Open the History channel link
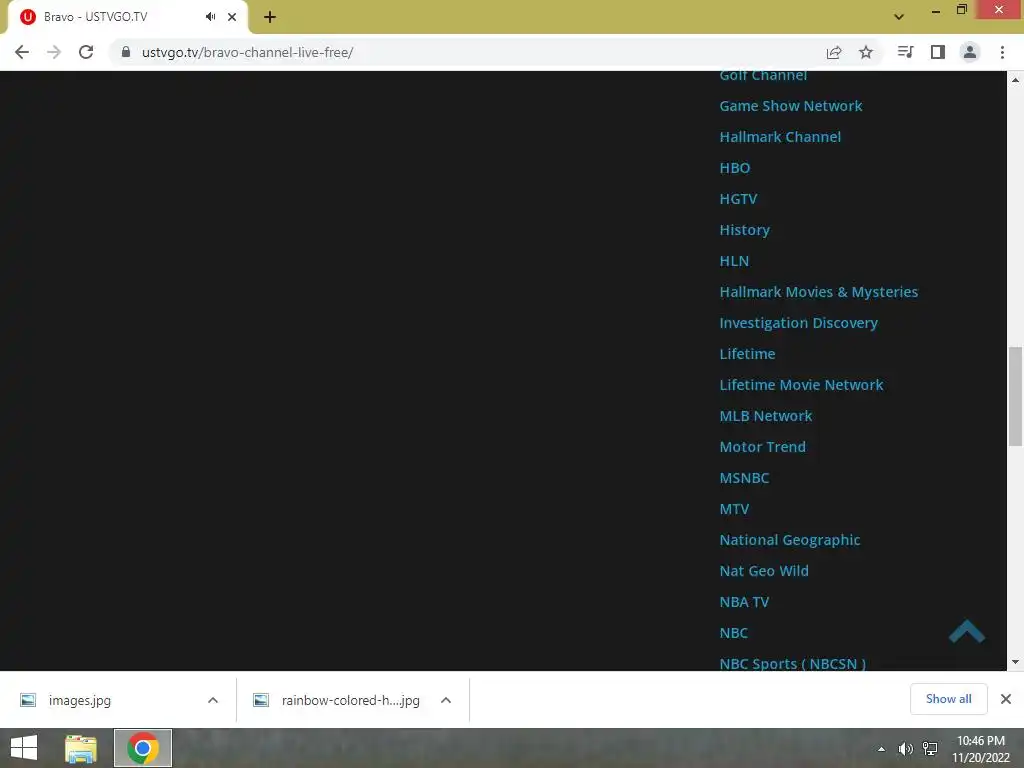 click(744, 230)
